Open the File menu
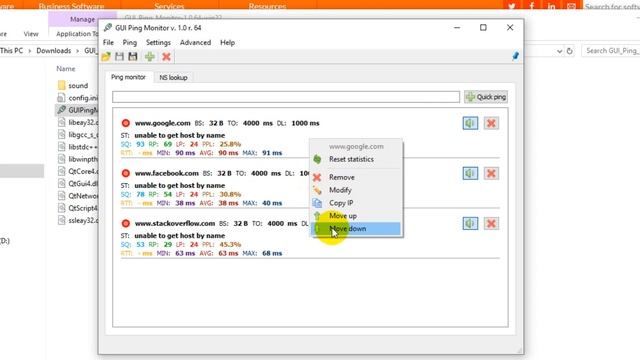The image size is (640, 360). click(108, 42)
